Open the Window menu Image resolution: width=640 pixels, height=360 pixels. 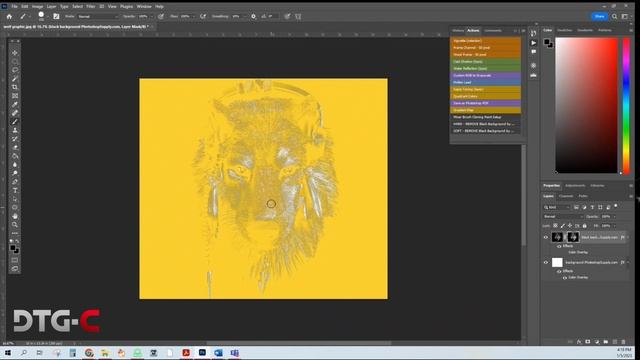(x=144, y=7)
